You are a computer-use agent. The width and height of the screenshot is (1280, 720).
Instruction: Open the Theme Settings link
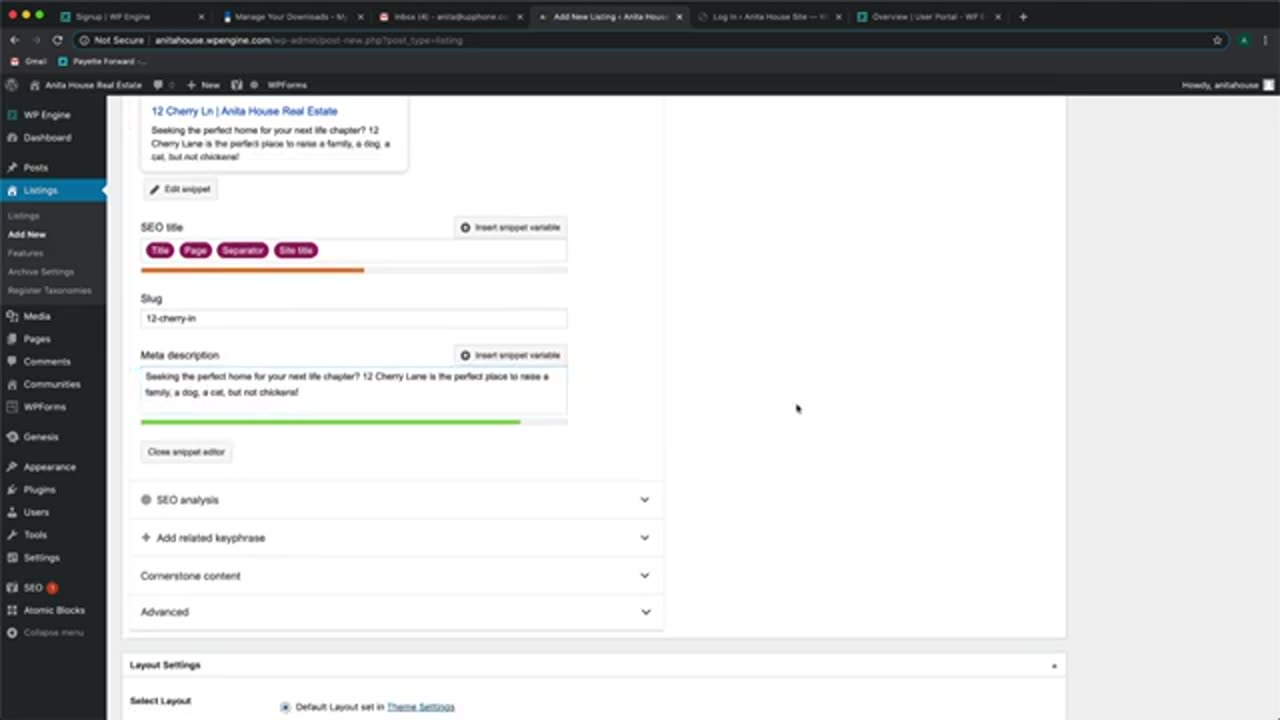point(420,707)
